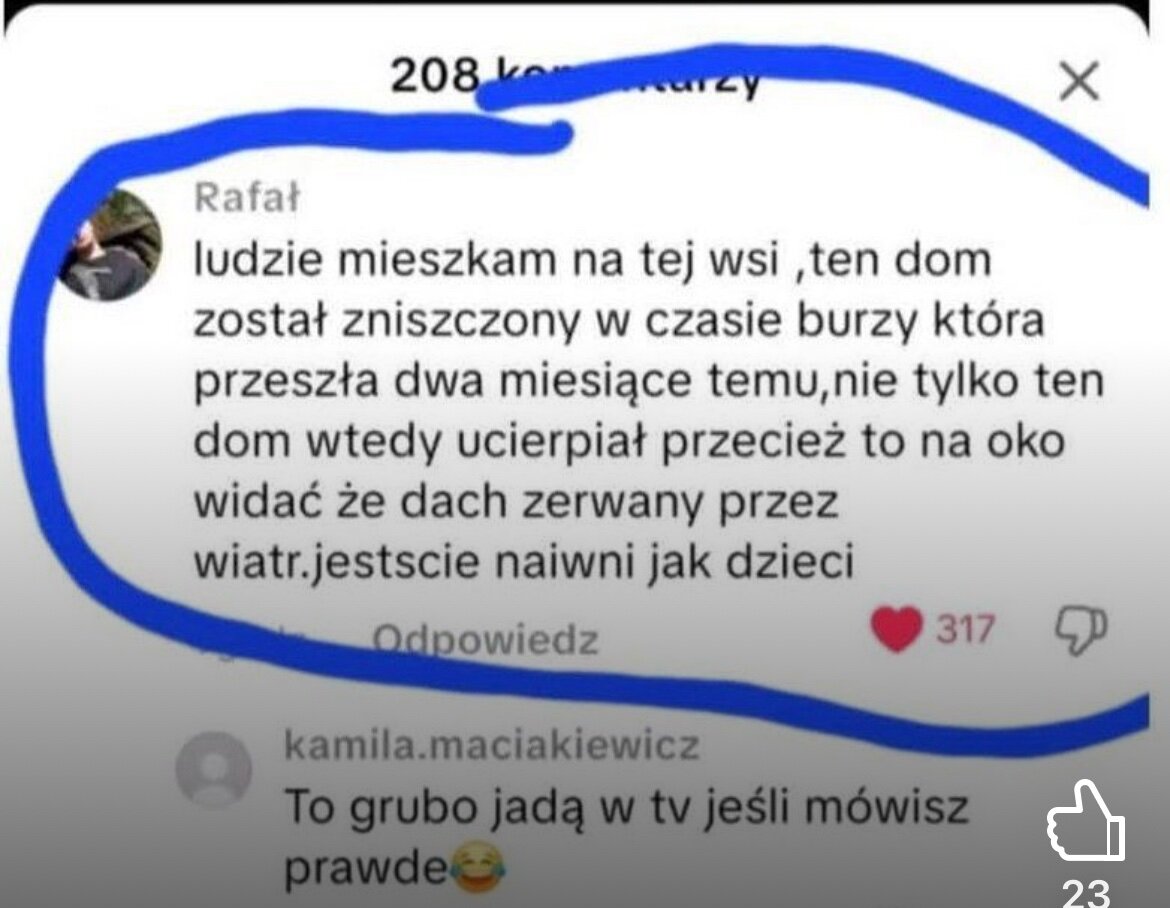The image size is (1170, 908).
Task: Close the comments panel with the X
Action: pyautogui.click(x=1080, y=81)
